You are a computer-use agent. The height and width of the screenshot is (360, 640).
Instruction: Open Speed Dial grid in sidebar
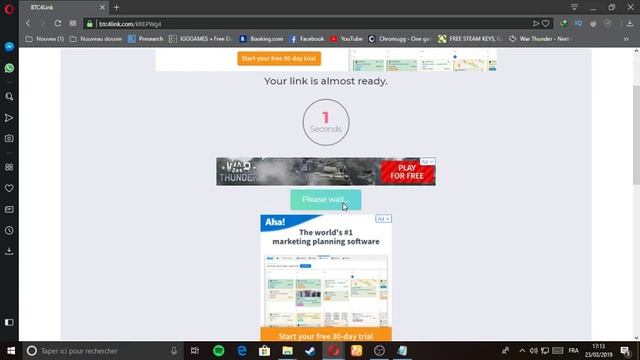point(9,167)
